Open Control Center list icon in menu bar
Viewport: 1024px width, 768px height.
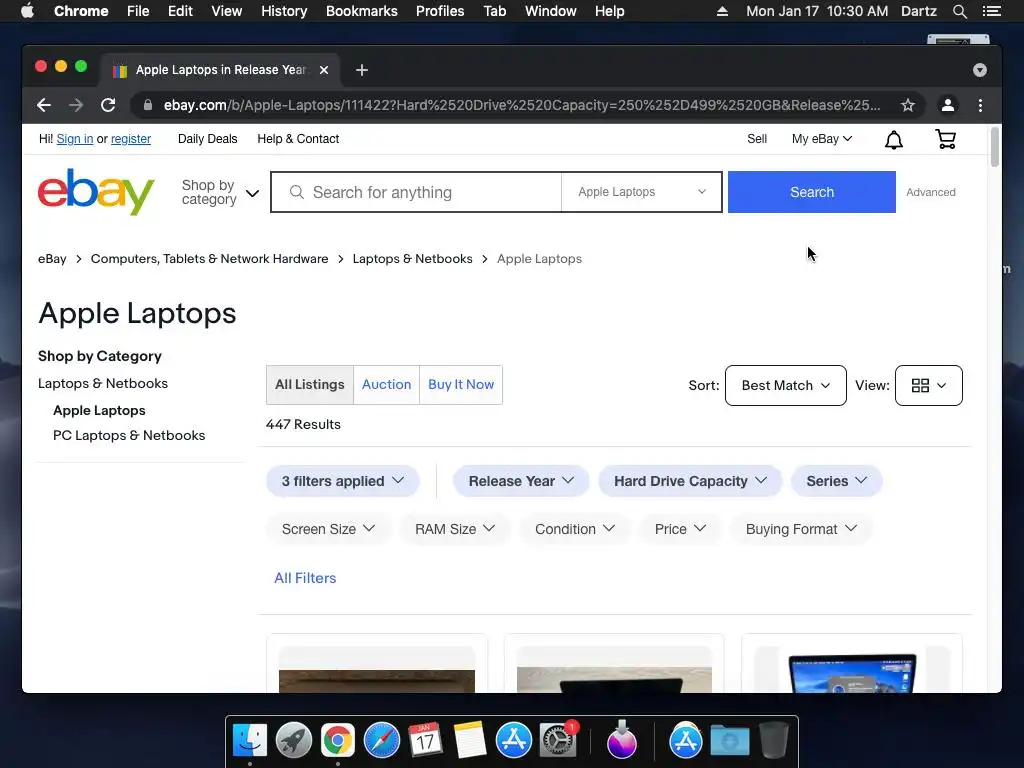pyautogui.click(x=991, y=11)
